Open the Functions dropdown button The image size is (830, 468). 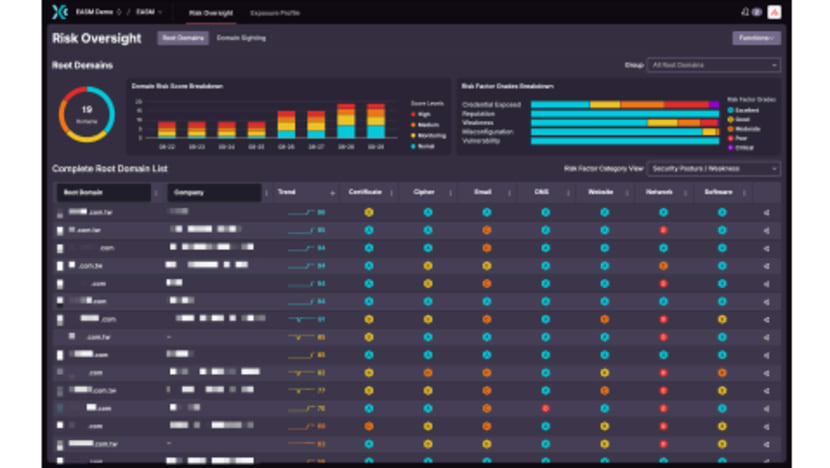click(756, 38)
